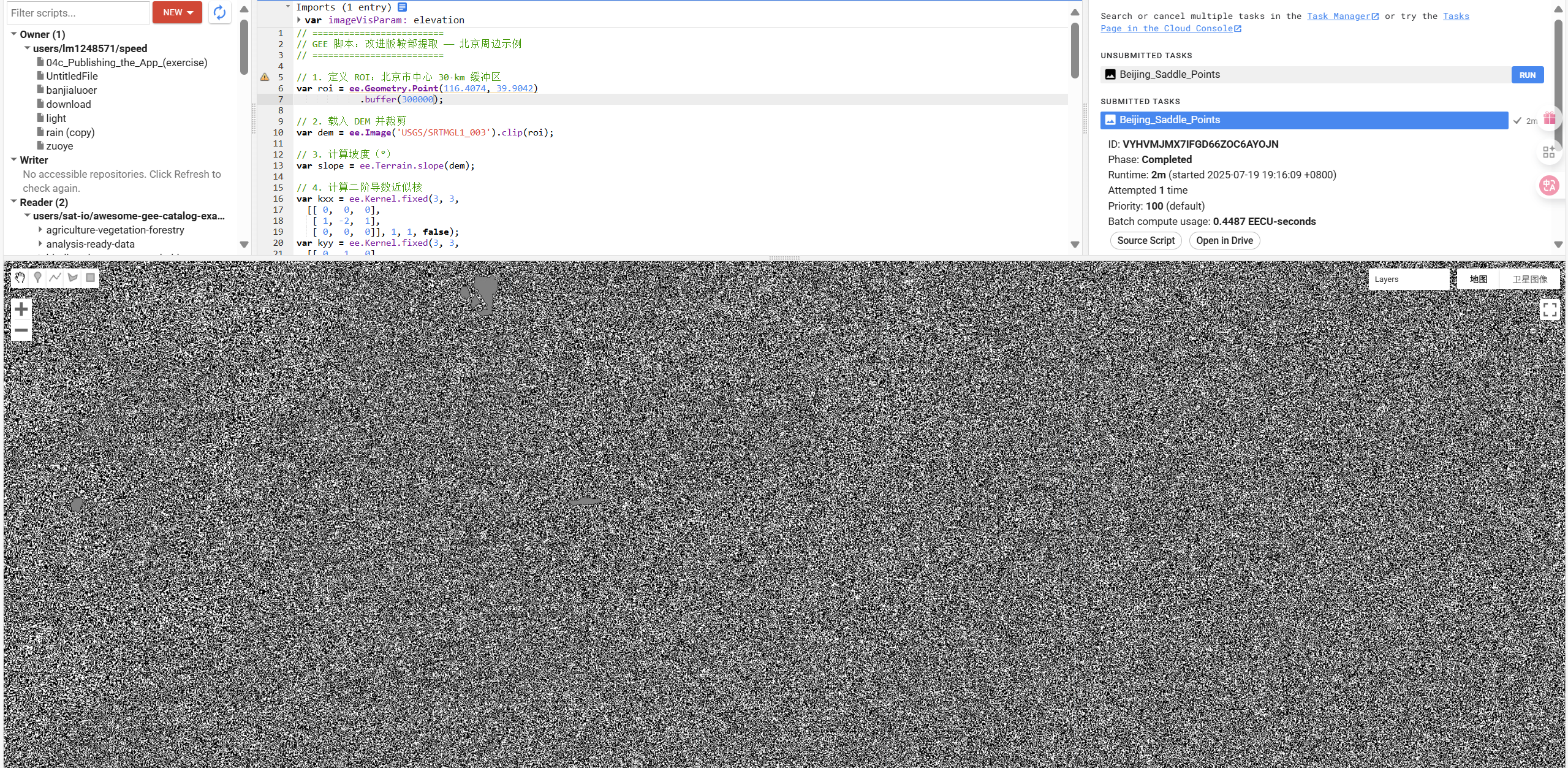Screen dimensions: 1568x768
Task: Toggle fullscreen map view
Action: coord(1550,310)
